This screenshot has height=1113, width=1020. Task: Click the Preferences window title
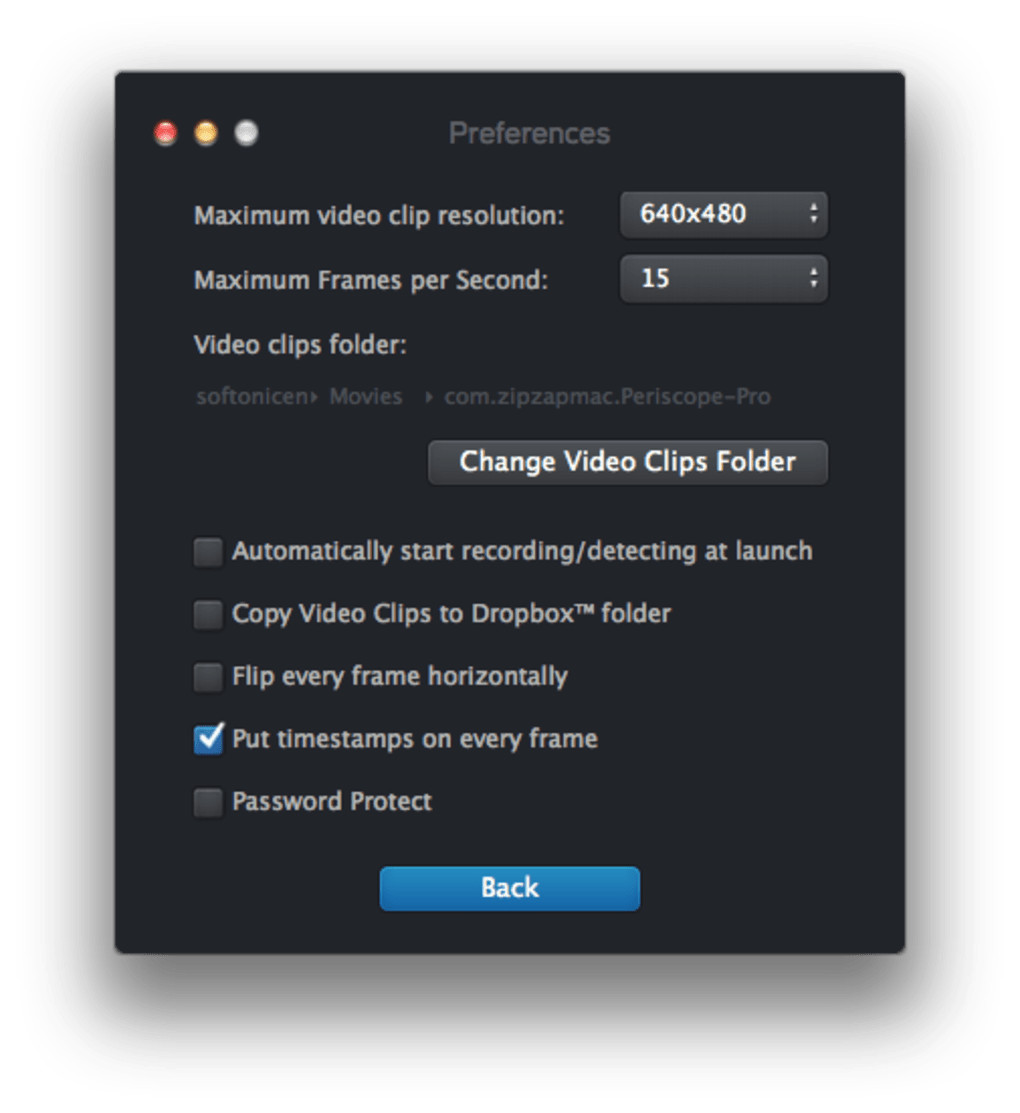click(529, 133)
